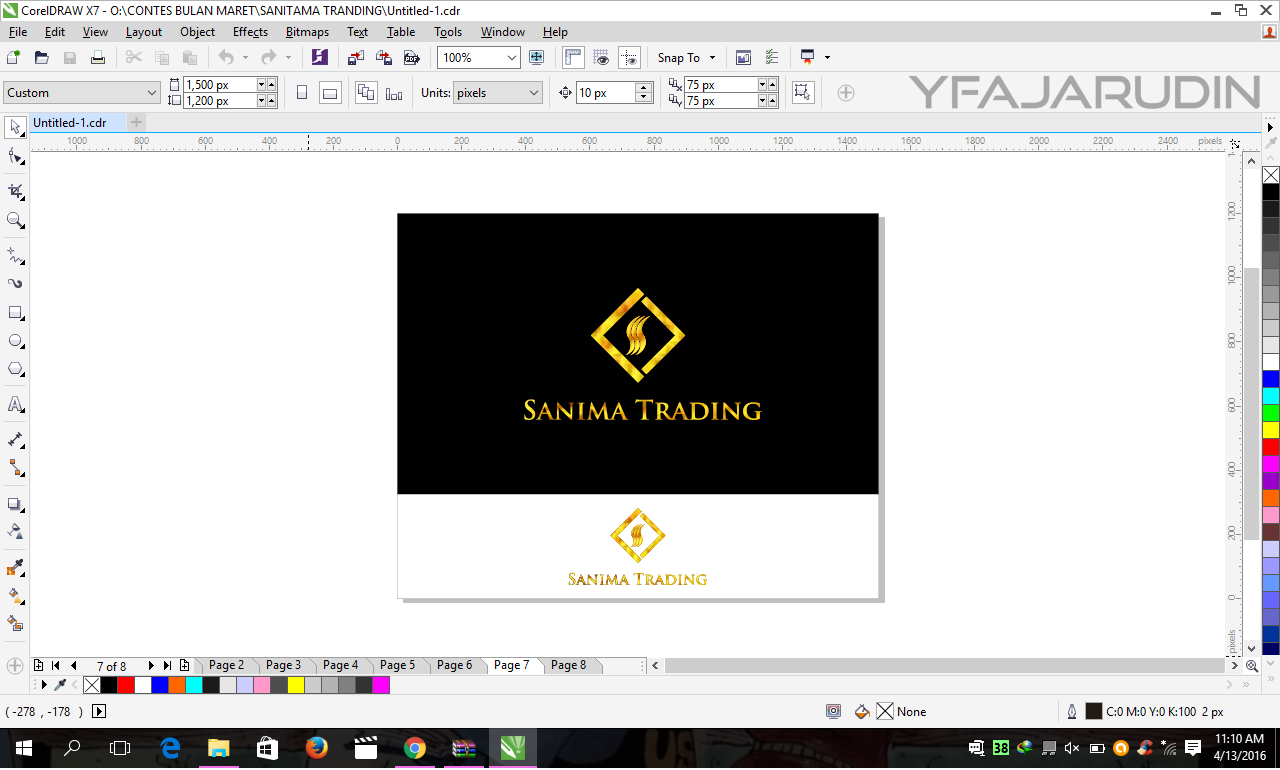Select the Rectangle tool
This screenshot has width=1280, height=770.
(x=14, y=312)
